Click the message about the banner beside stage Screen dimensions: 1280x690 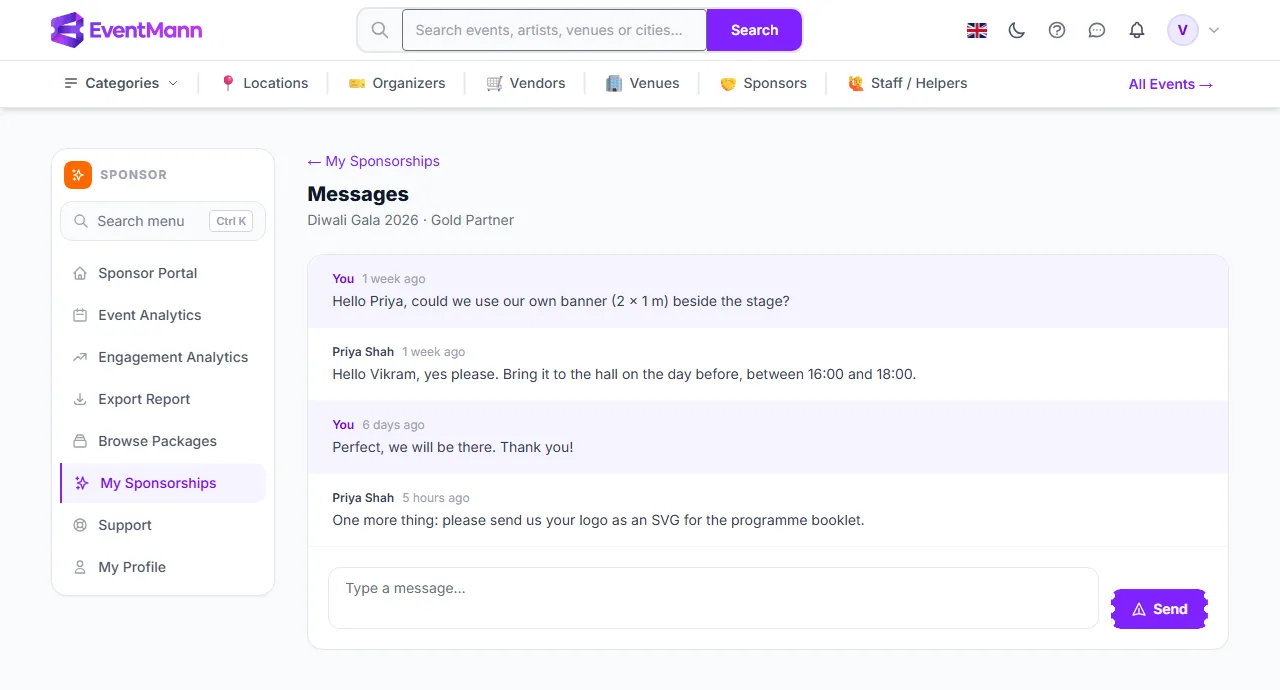[561, 301]
